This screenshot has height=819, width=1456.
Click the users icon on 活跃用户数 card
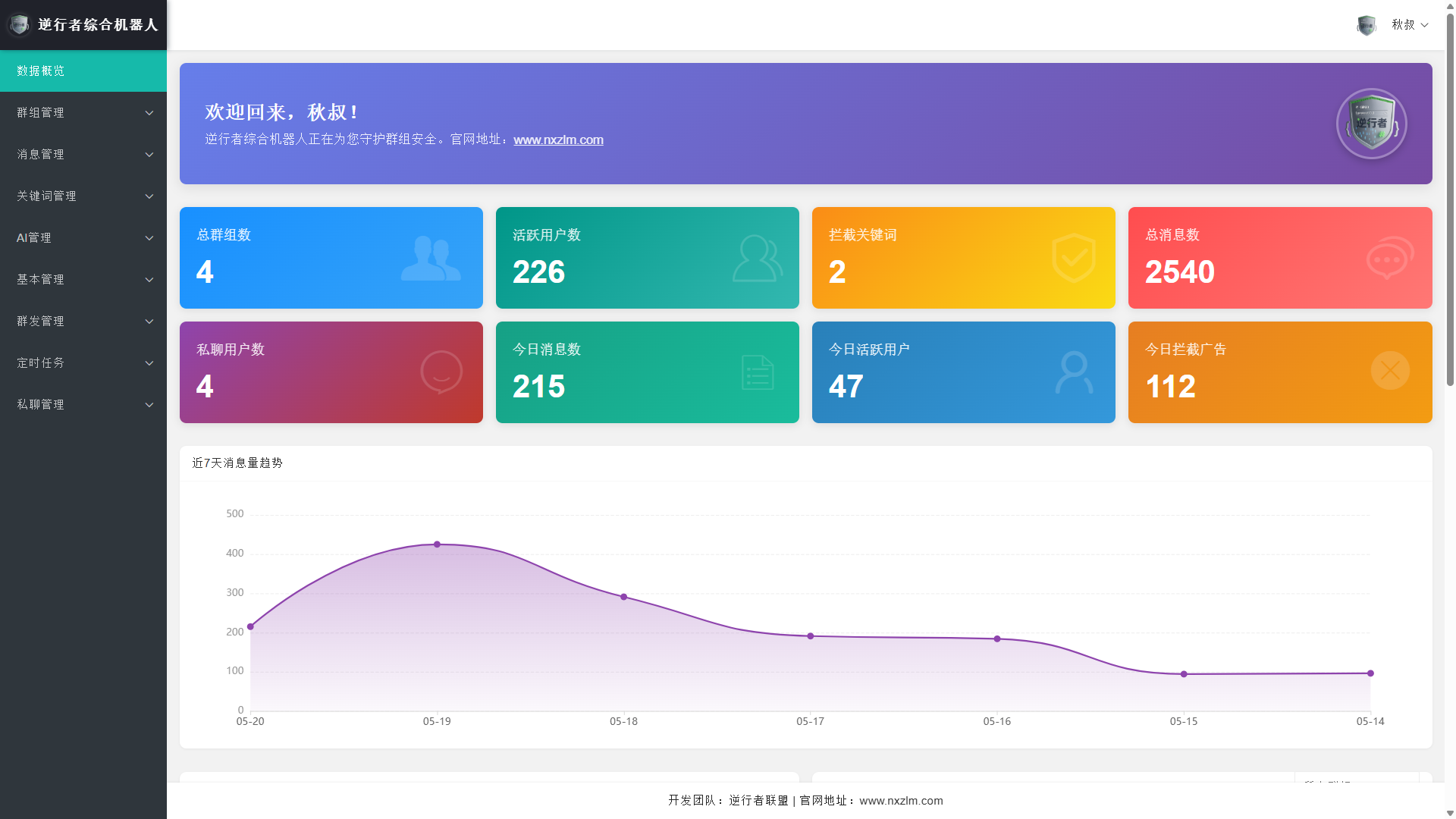(x=758, y=259)
